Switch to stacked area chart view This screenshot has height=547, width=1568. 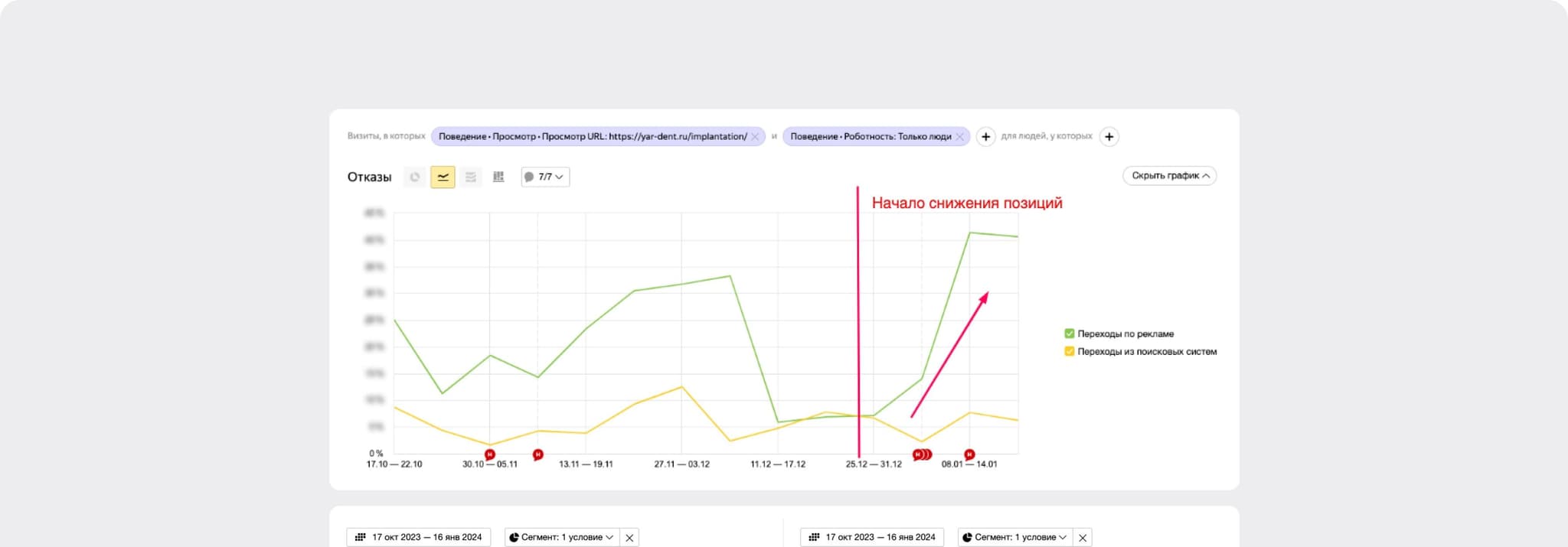click(x=471, y=177)
